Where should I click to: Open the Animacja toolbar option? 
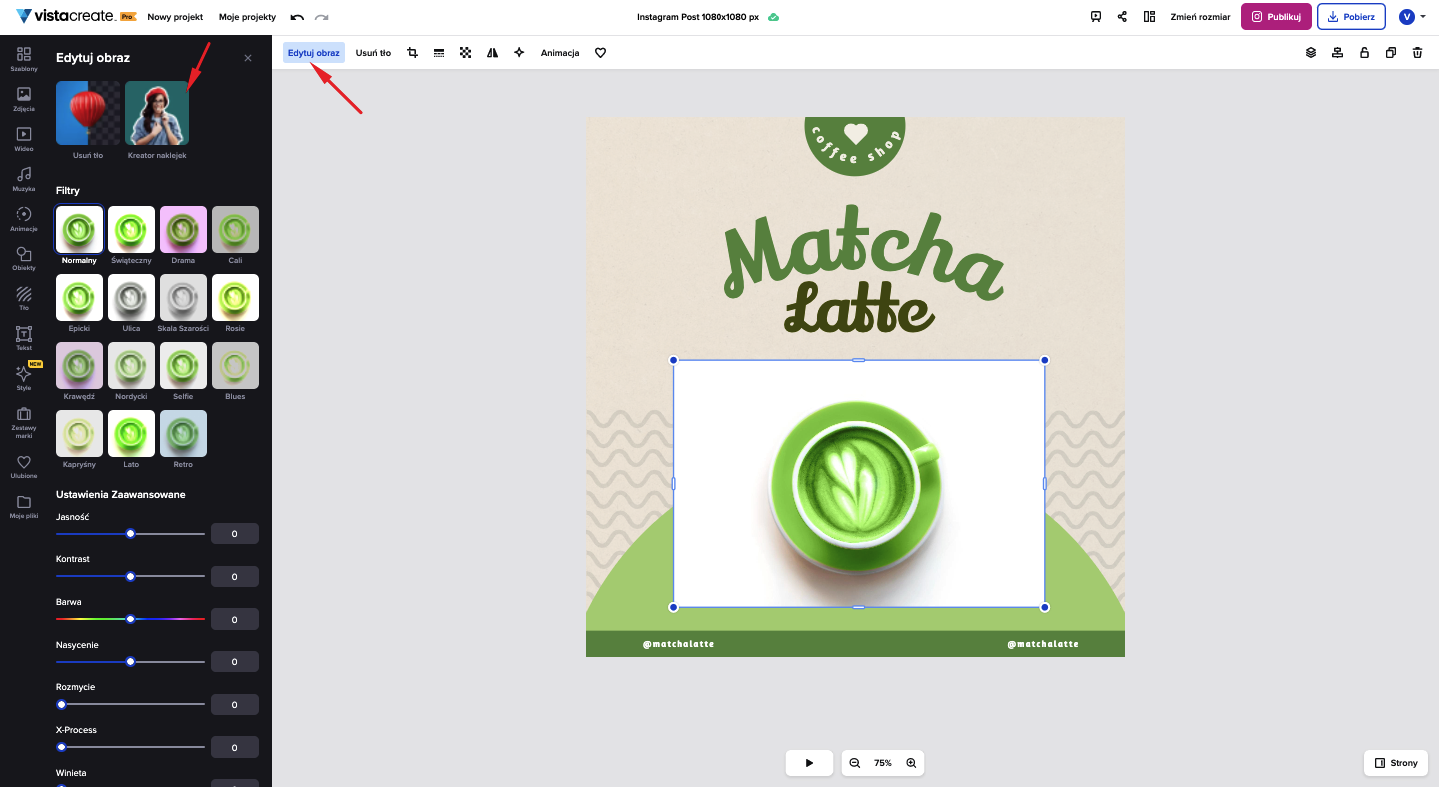[x=560, y=53]
